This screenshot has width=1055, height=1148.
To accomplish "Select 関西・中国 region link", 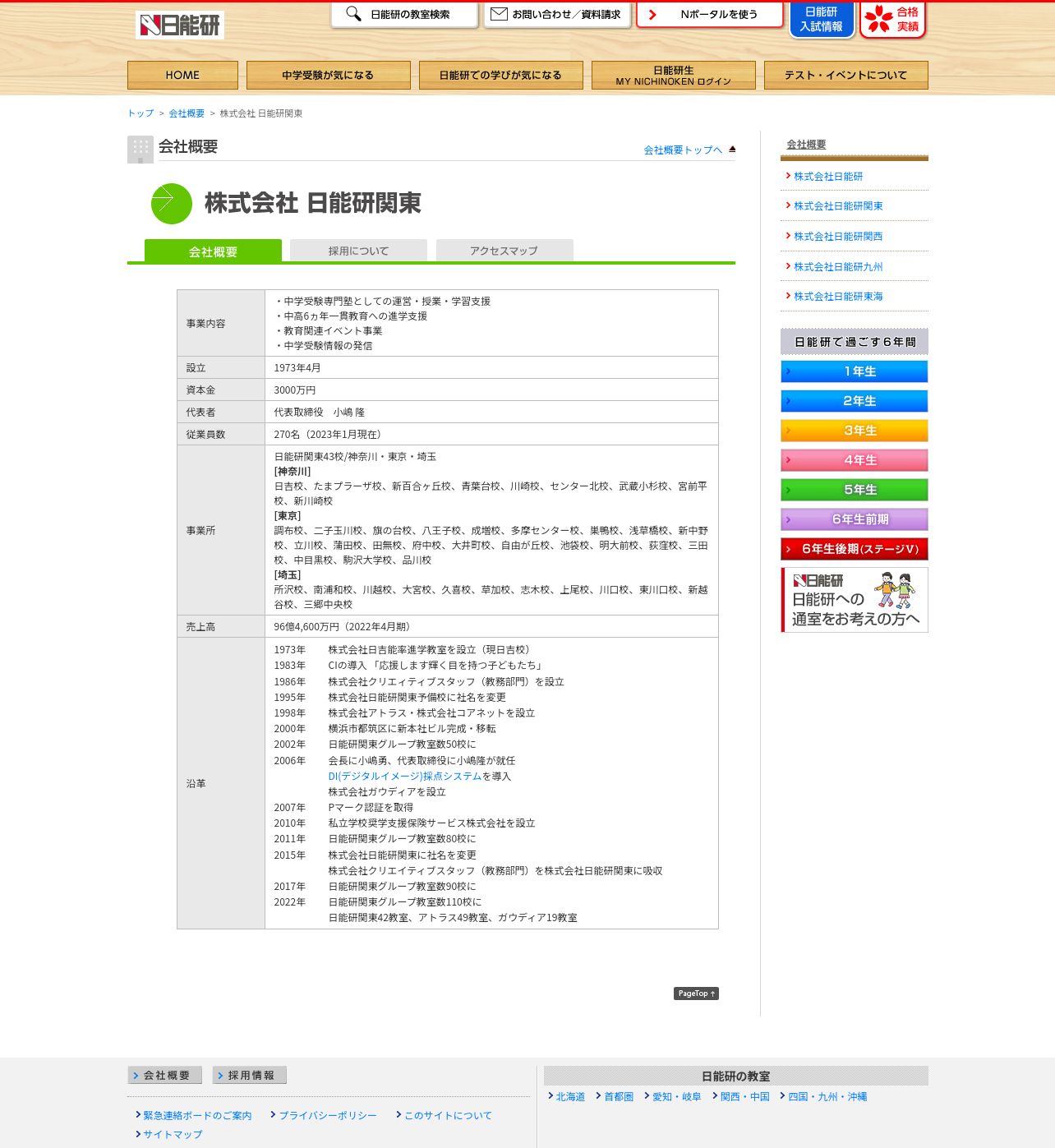I will tap(744, 1096).
